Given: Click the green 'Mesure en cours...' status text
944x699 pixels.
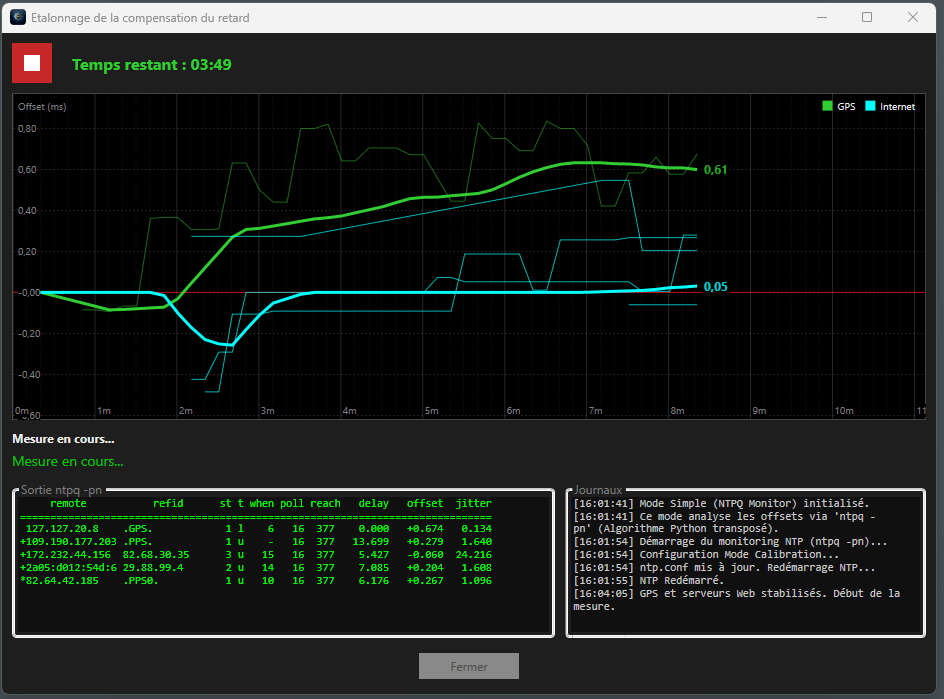Looking at the screenshot, I should 67,462.
